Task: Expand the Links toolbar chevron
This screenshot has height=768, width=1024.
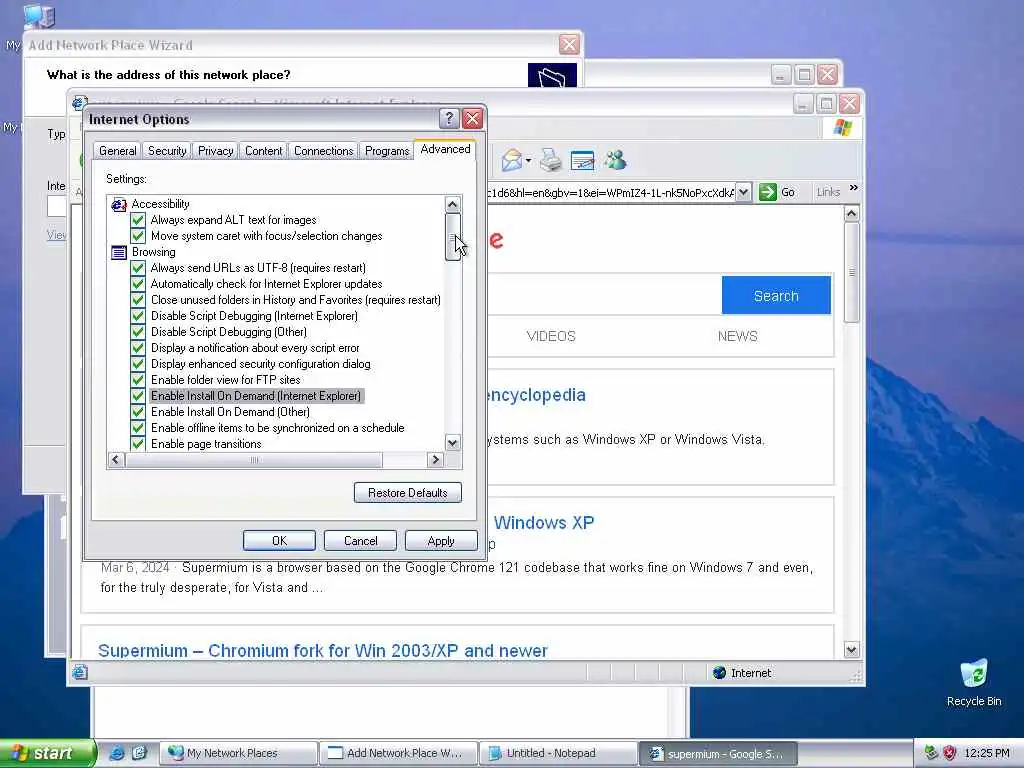Action: (853, 188)
